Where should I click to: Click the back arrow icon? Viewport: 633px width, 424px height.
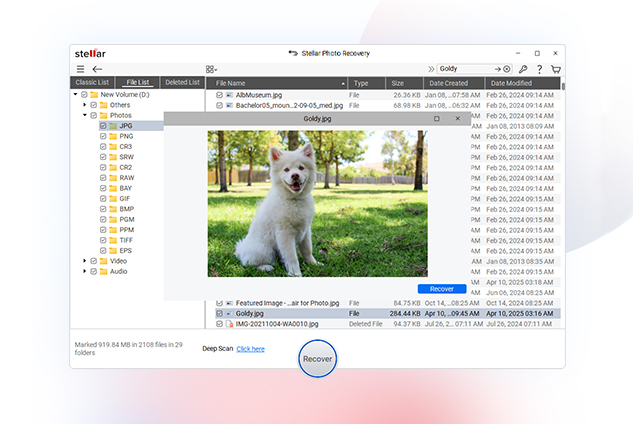click(98, 69)
